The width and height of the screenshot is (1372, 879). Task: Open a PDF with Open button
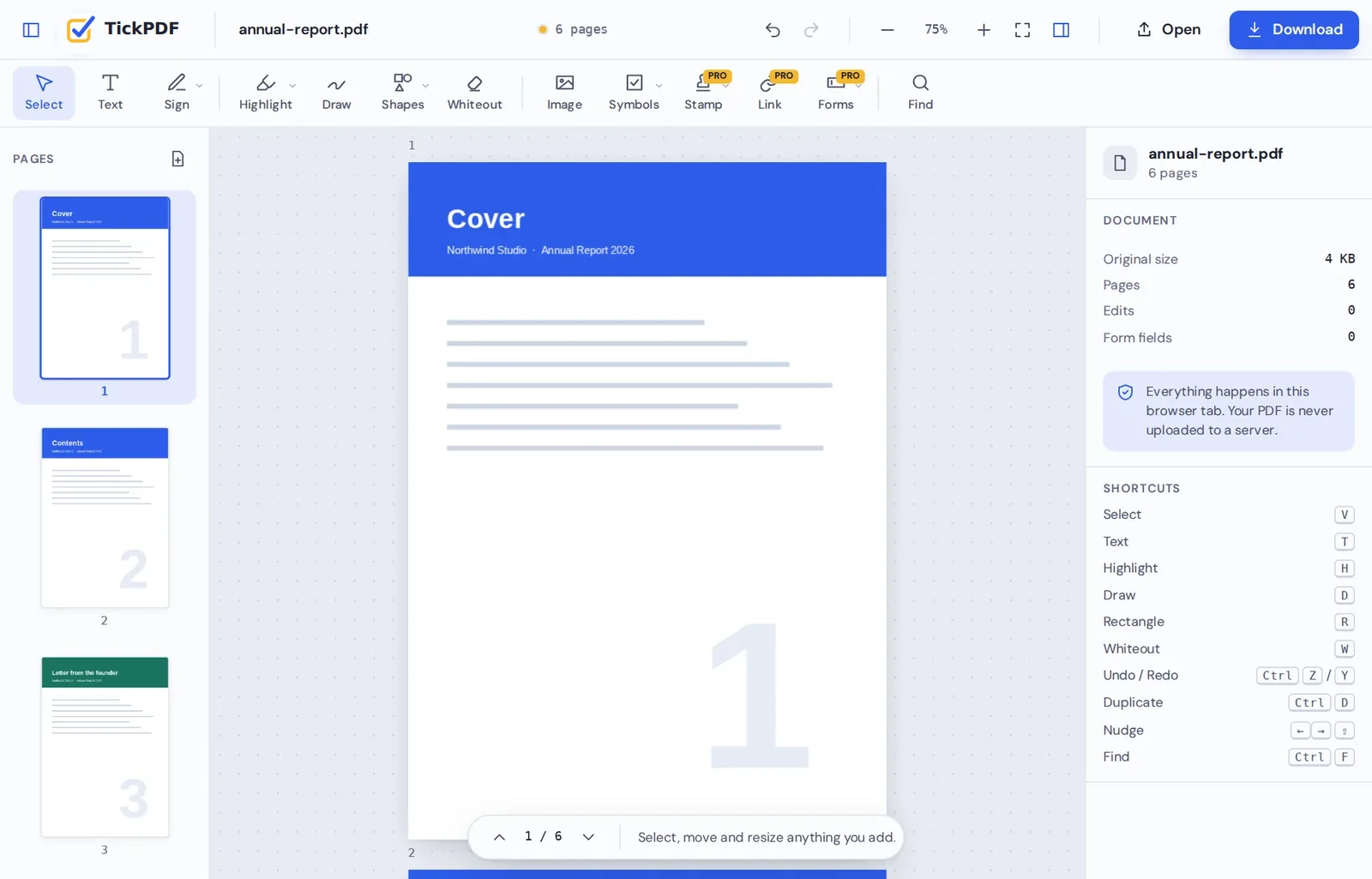coord(1169,29)
